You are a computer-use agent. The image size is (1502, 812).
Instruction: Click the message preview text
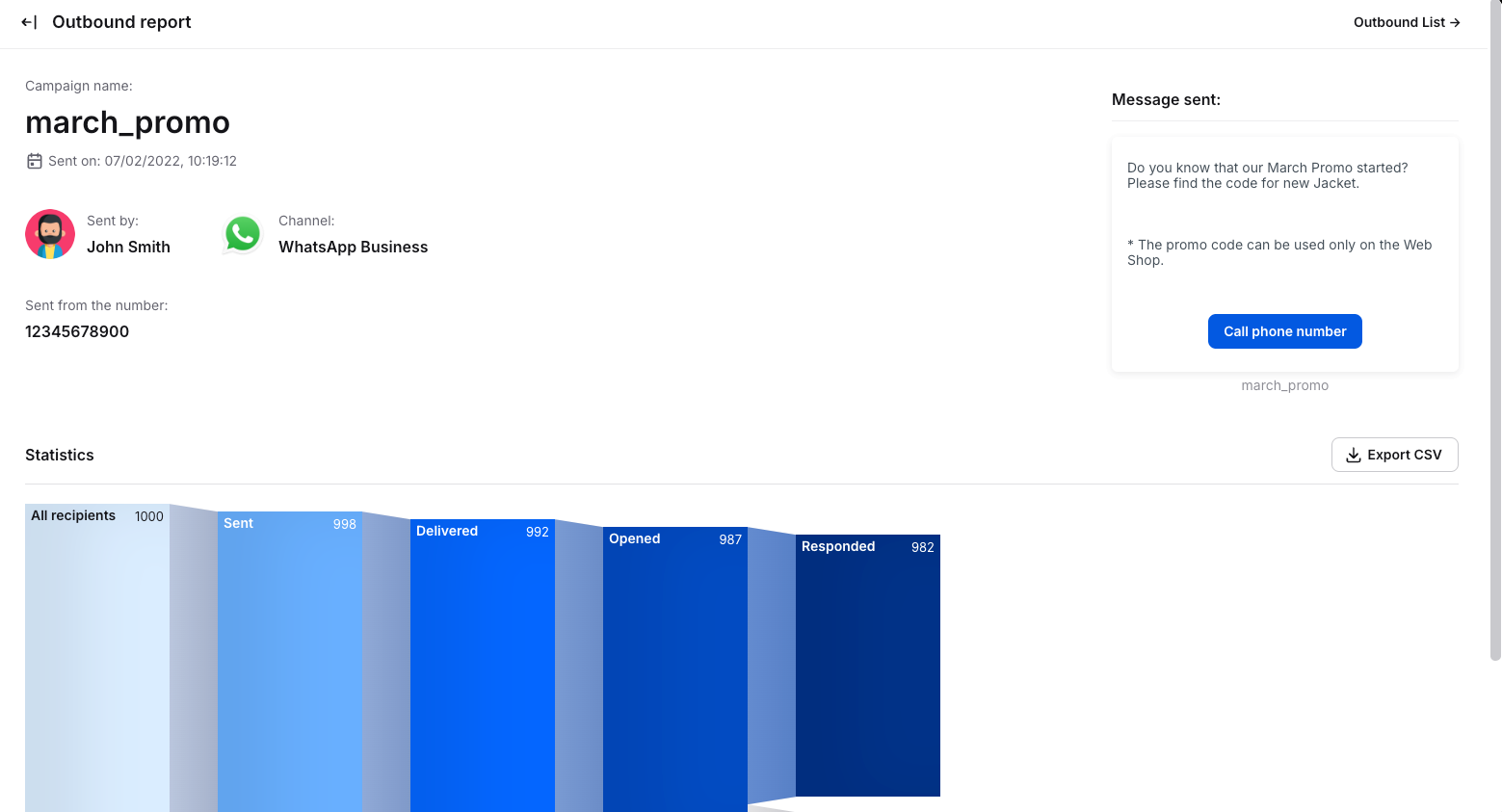pos(1267,175)
